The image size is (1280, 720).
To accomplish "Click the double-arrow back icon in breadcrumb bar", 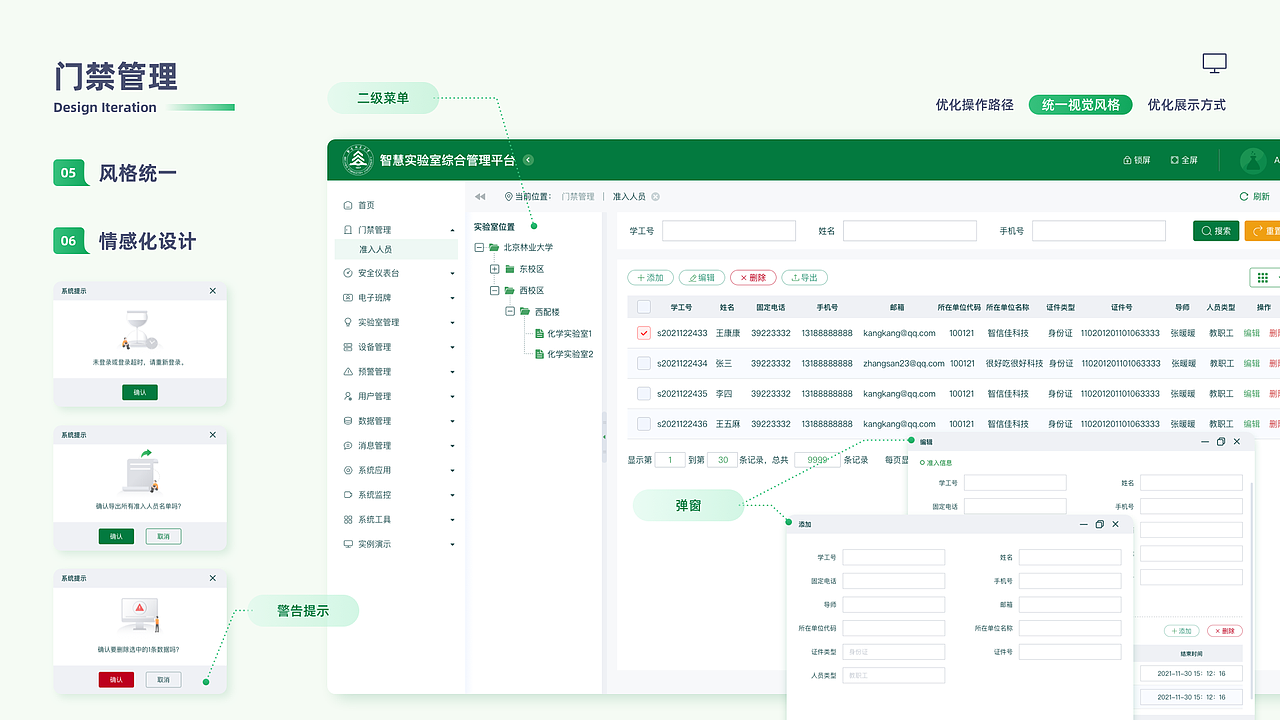I will [x=480, y=197].
